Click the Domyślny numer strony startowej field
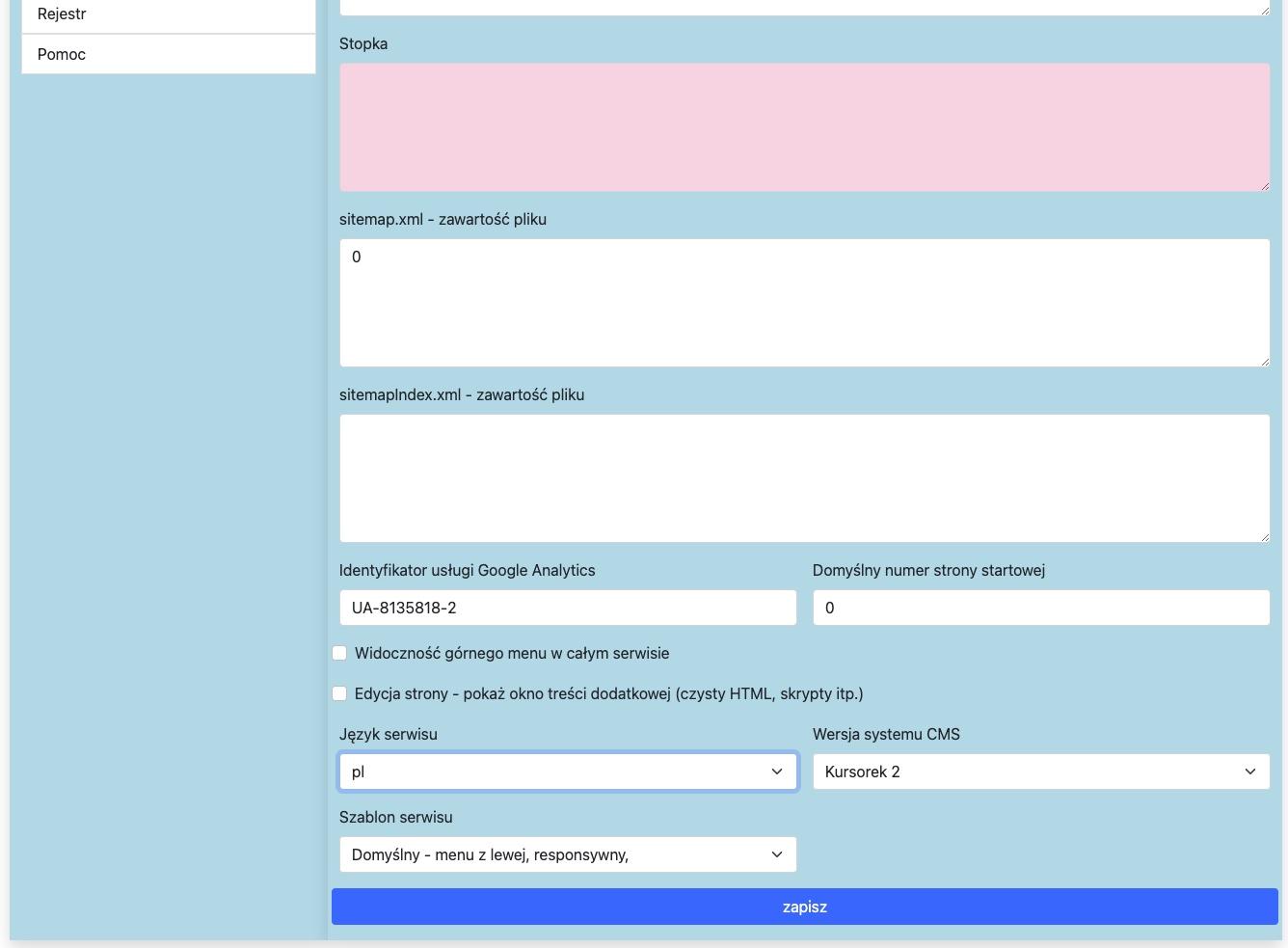The width and height of the screenshot is (1288, 948). (1040, 608)
